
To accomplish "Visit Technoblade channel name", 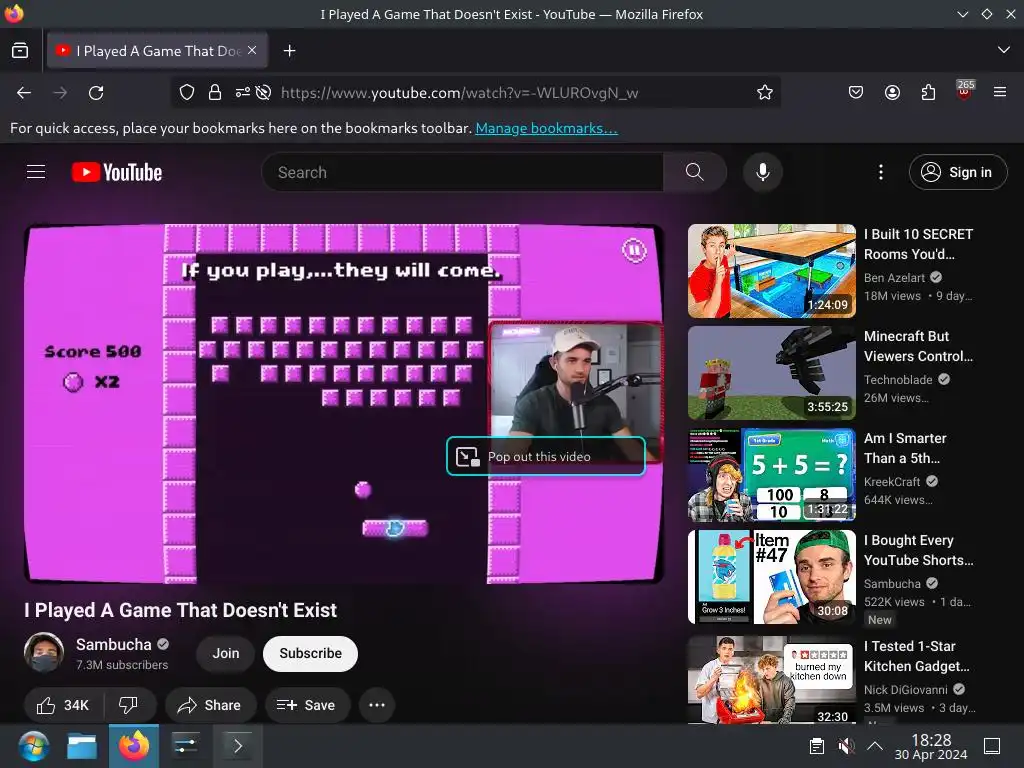I will [898, 379].
